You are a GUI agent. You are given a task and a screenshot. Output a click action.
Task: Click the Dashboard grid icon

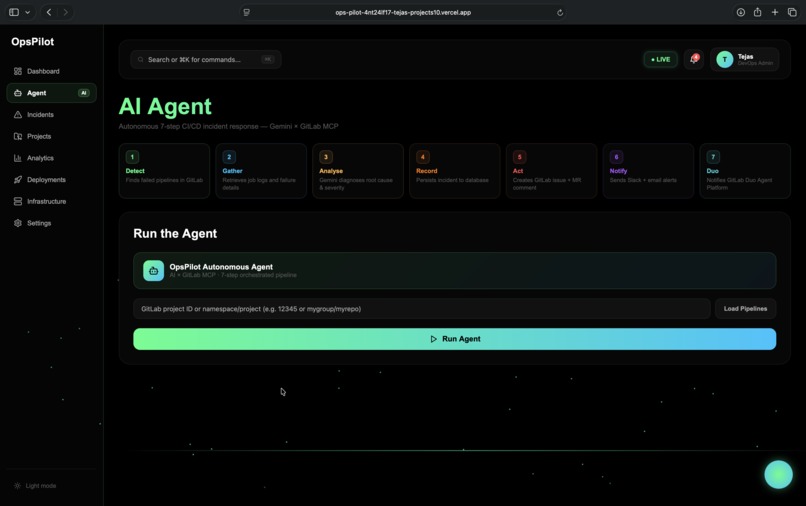18,71
